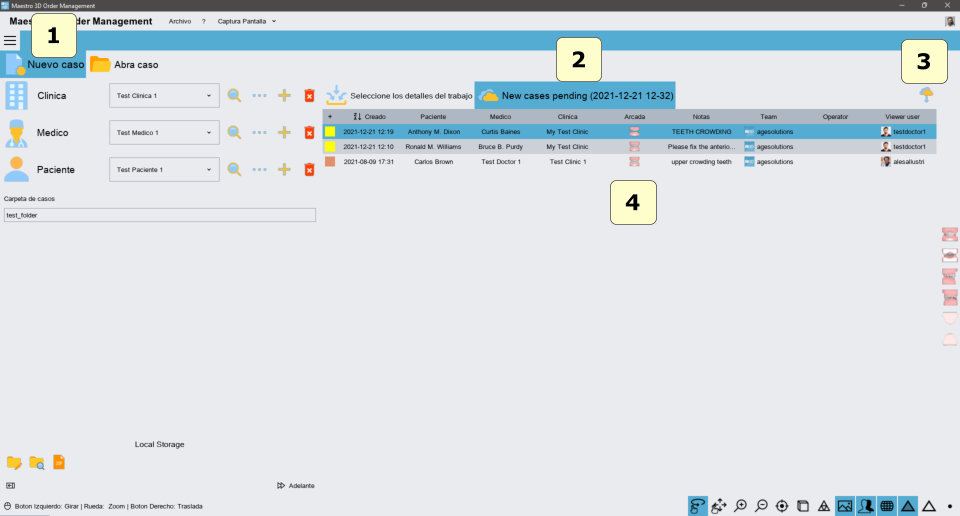Open Paciente more options (three dots)
Image resolution: width=960 pixels, height=516 pixels.
(259, 170)
